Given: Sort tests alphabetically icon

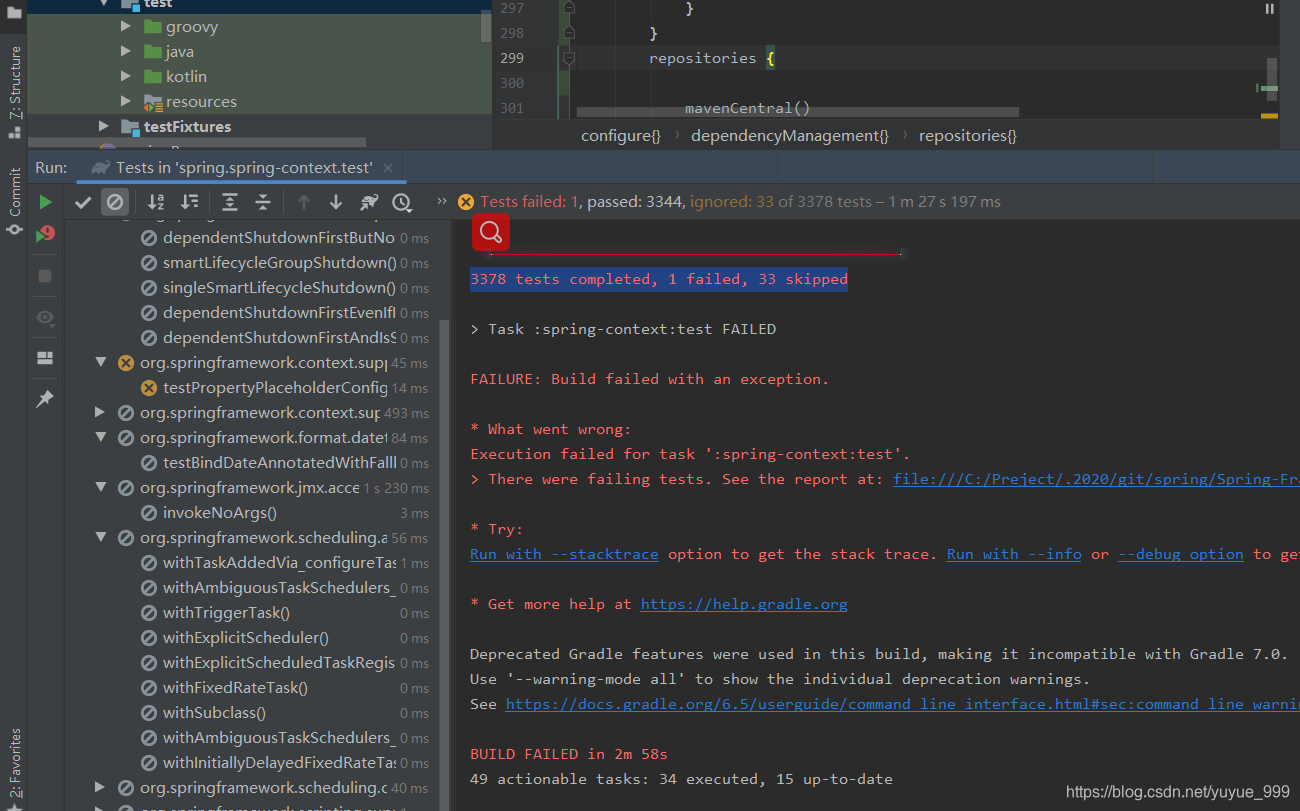Looking at the screenshot, I should (x=156, y=202).
